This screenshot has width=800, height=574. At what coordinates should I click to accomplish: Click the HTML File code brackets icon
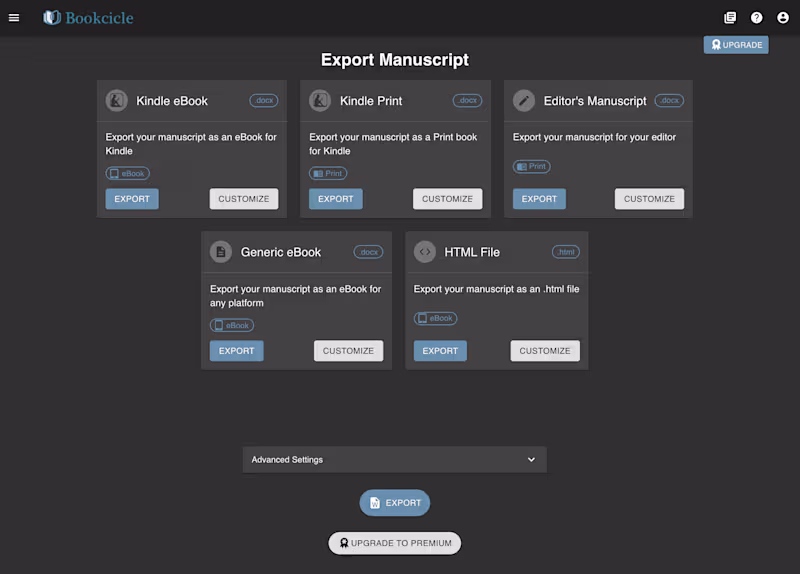tap(424, 252)
